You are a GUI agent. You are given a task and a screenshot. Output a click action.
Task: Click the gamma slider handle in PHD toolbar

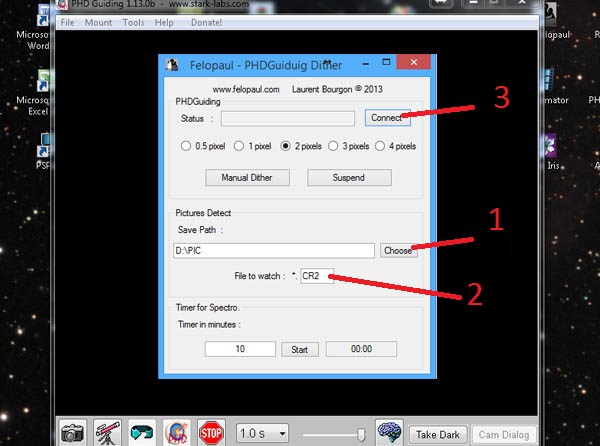(x=361, y=435)
